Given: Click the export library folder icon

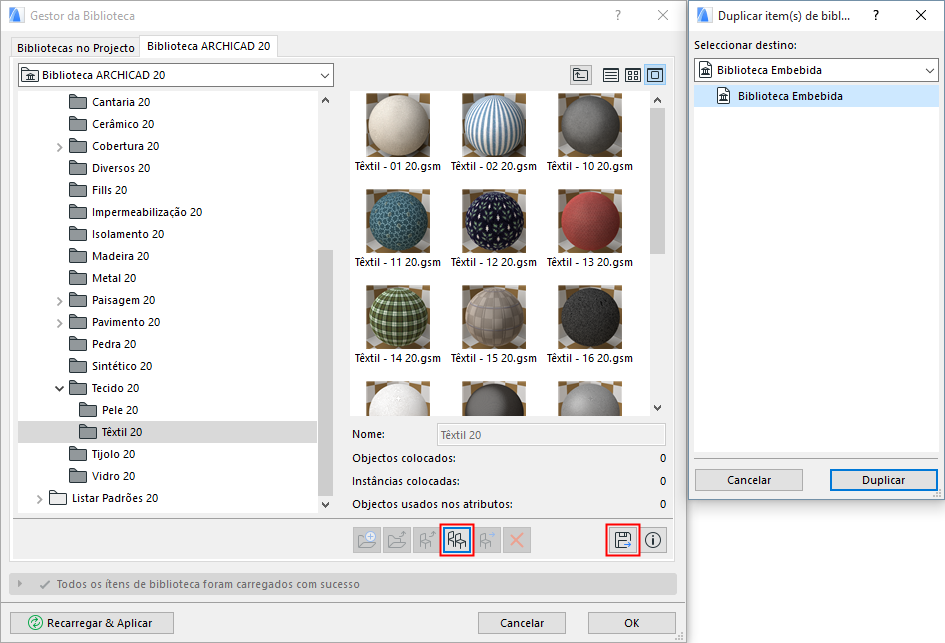Looking at the screenshot, I should tap(397, 540).
